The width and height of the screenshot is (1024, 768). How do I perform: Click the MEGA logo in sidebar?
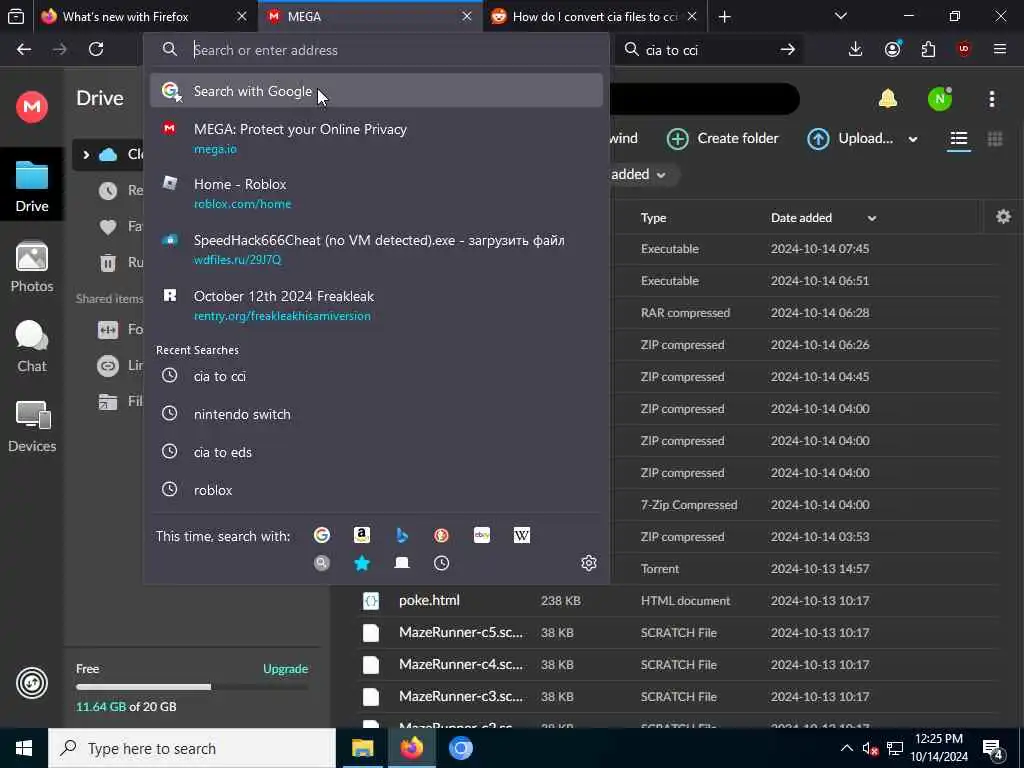click(32, 106)
